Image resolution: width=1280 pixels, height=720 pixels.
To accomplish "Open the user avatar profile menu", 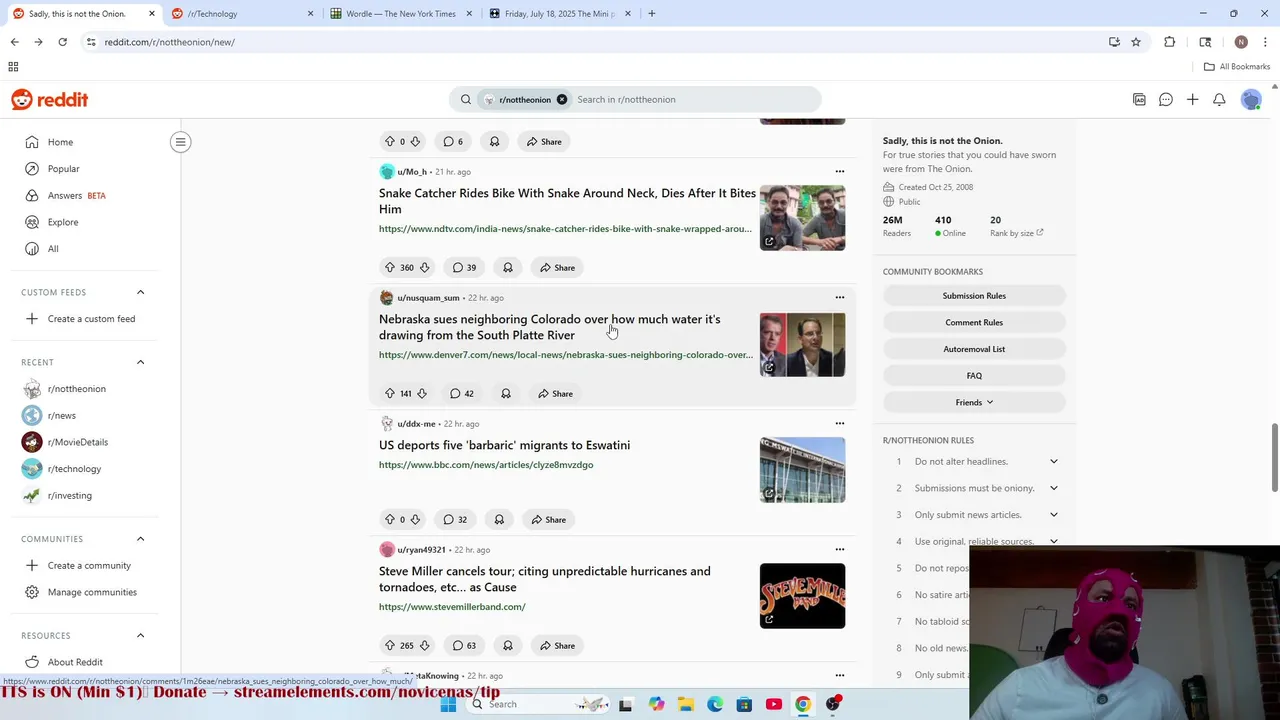I will click(x=1251, y=99).
